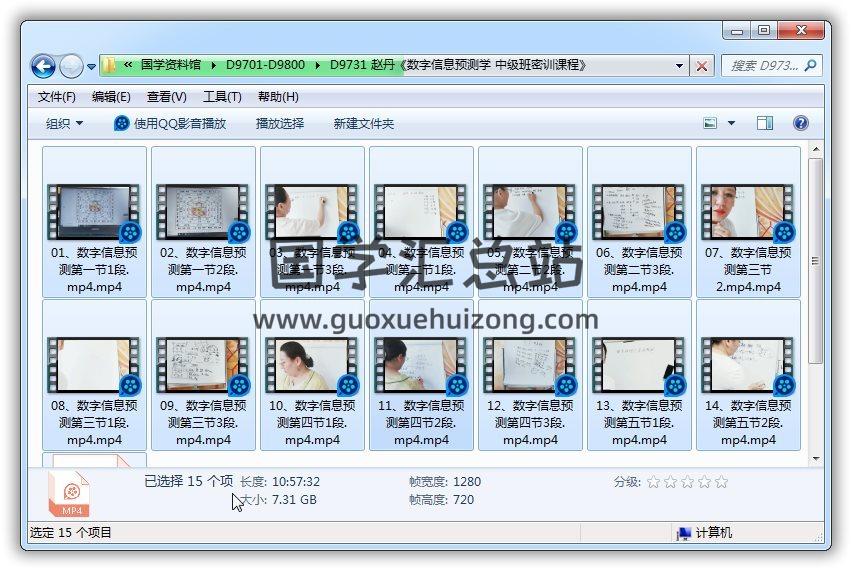852x571 pixels.
Task: Click the 新建文件夹 button
Action: coord(363,123)
